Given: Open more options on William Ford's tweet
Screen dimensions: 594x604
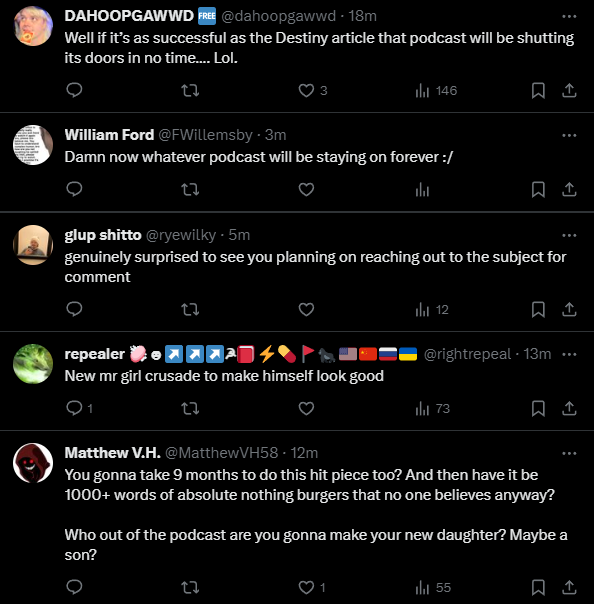Looking at the screenshot, I should click(569, 135).
